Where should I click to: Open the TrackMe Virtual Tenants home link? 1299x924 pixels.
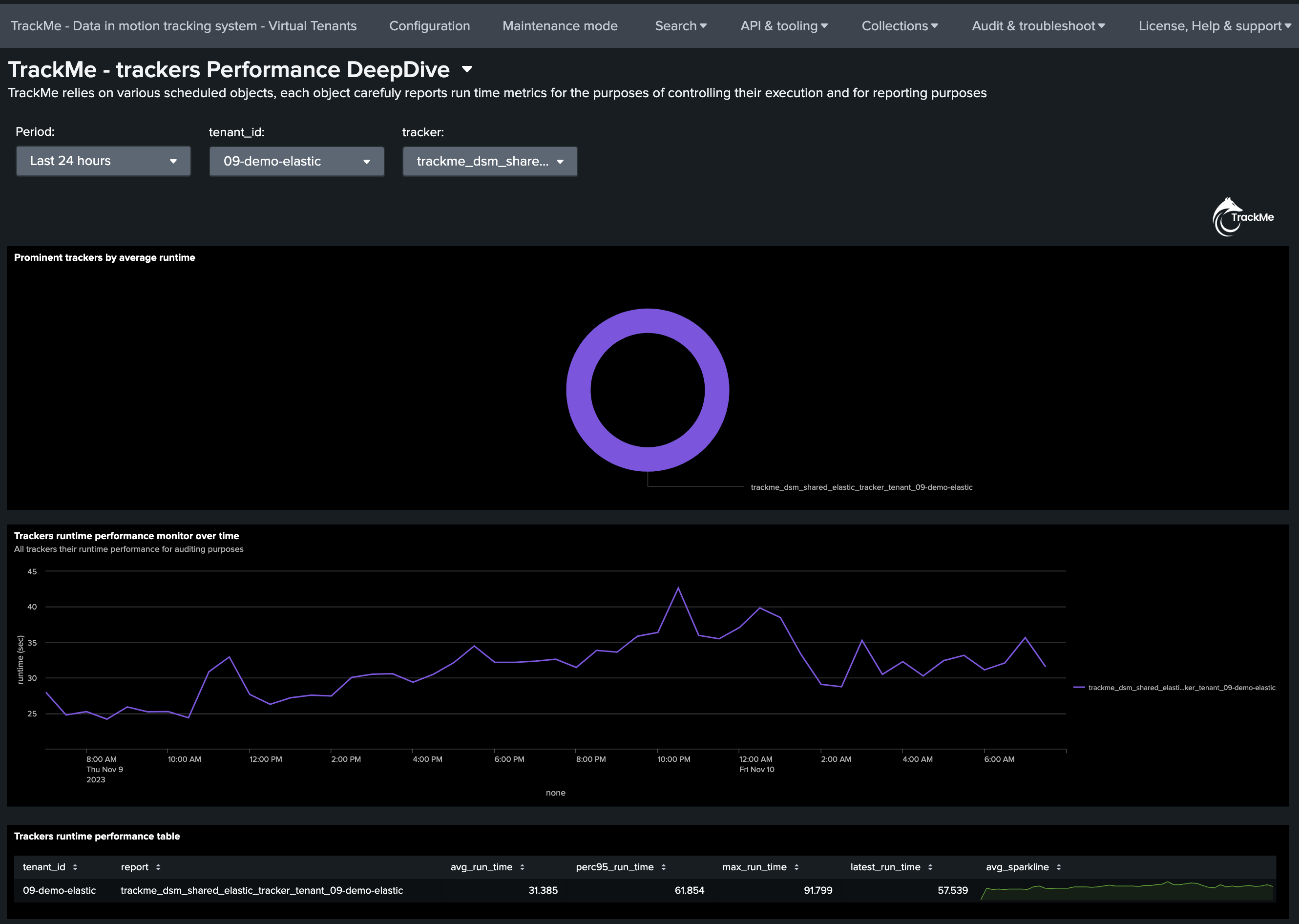(x=183, y=26)
